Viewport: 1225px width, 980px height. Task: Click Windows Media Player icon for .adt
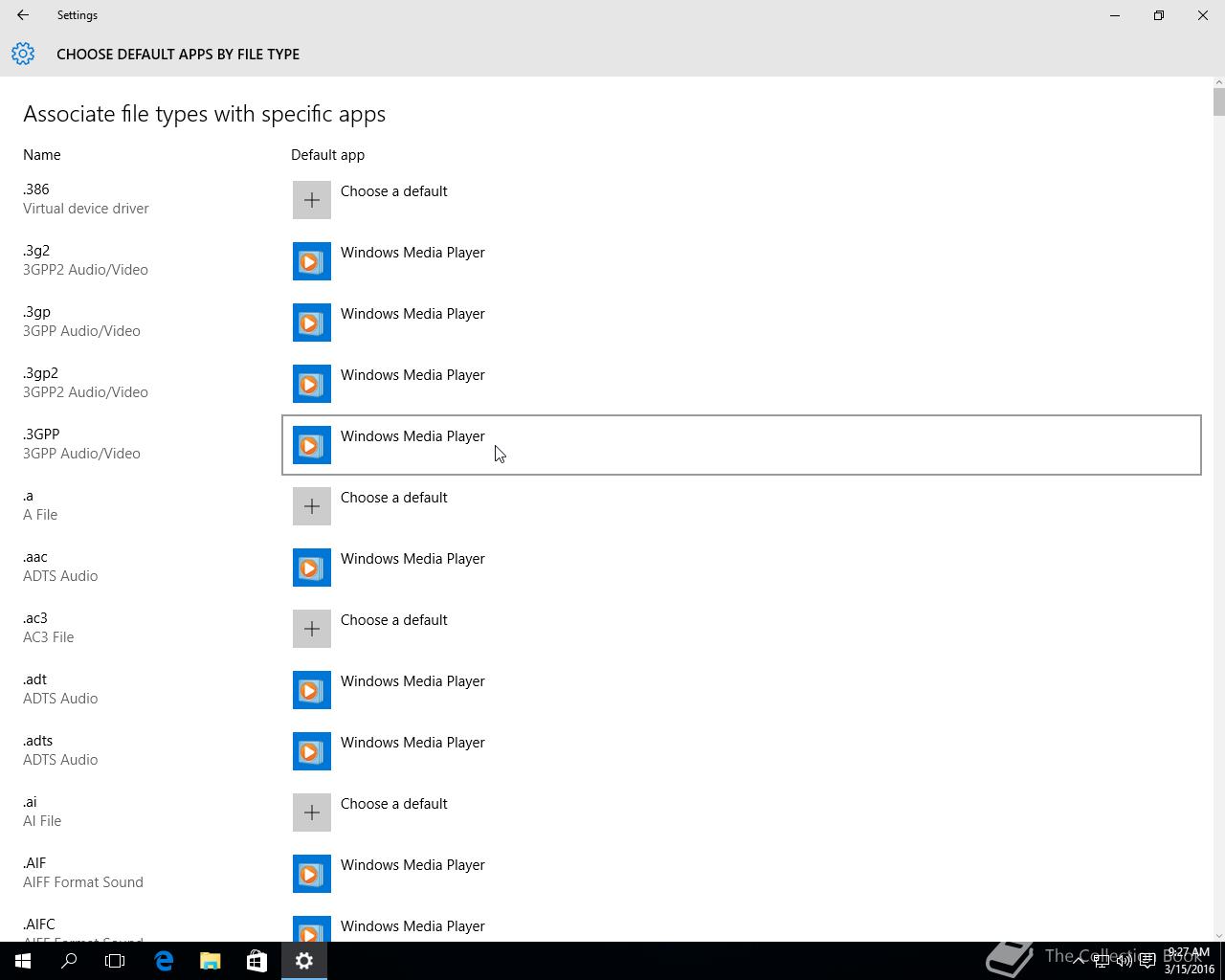click(312, 690)
